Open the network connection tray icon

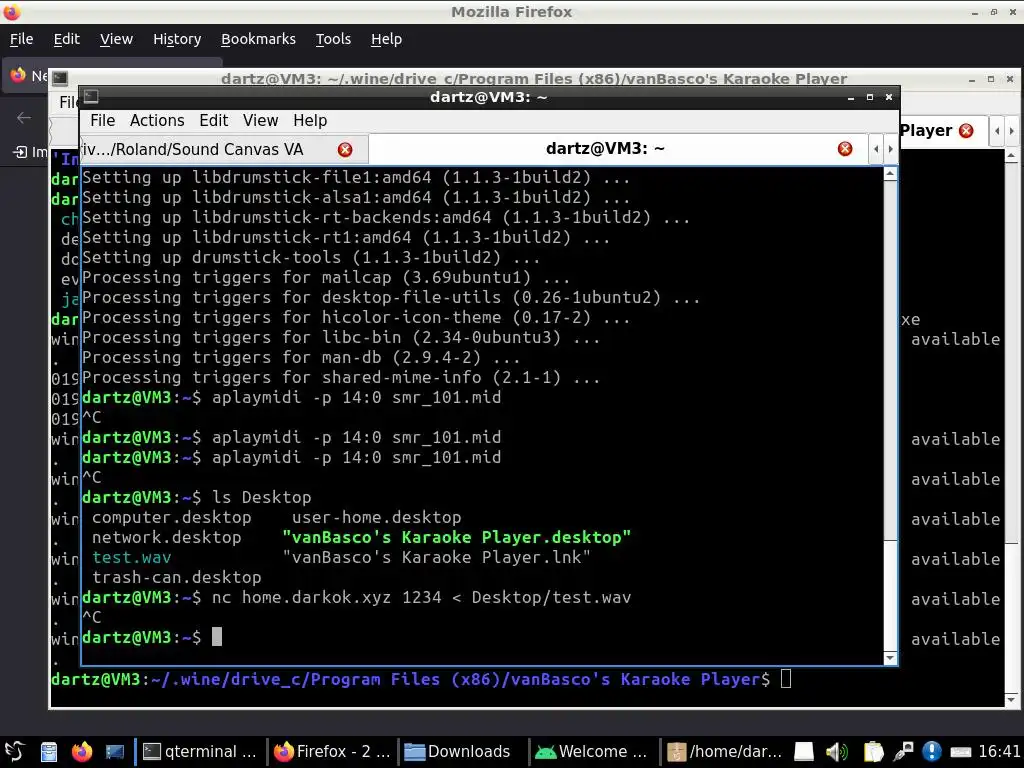(903, 752)
